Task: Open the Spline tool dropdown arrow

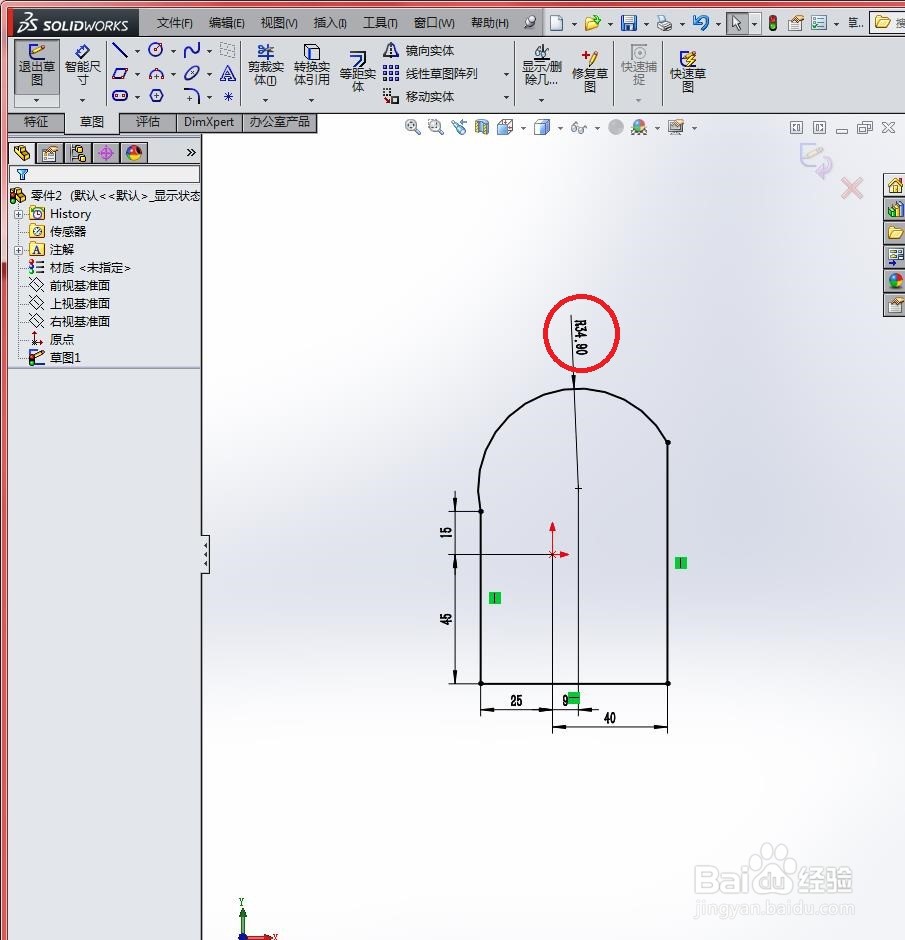Action: (x=209, y=52)
